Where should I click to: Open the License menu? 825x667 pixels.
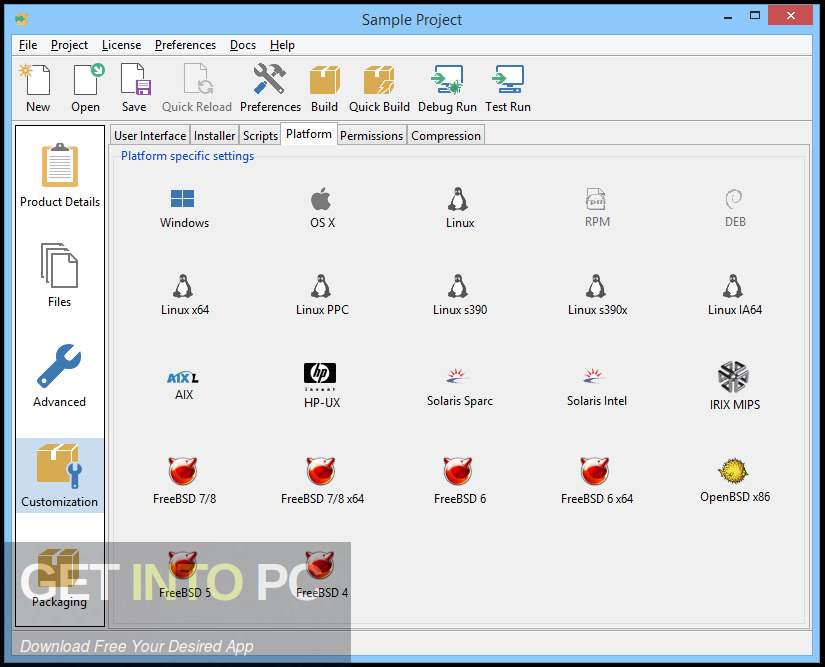122,45
